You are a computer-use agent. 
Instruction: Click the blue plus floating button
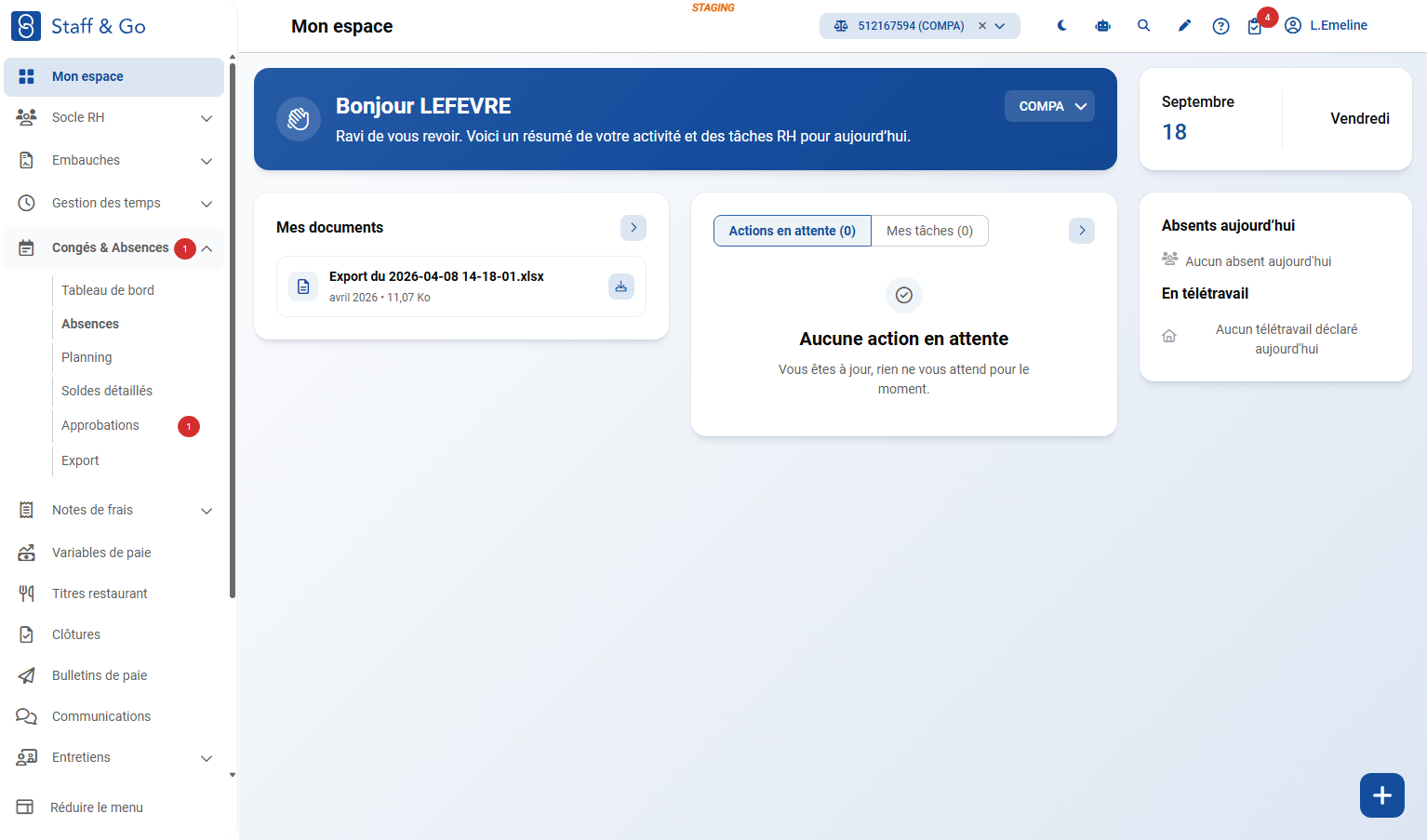tap(1382, 795)
